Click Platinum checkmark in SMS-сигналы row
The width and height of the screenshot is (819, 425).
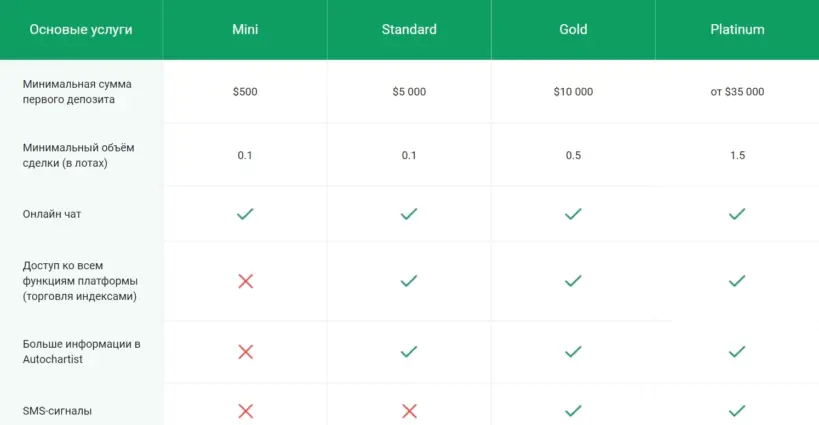pyautogui.click(x=737, y=411)
